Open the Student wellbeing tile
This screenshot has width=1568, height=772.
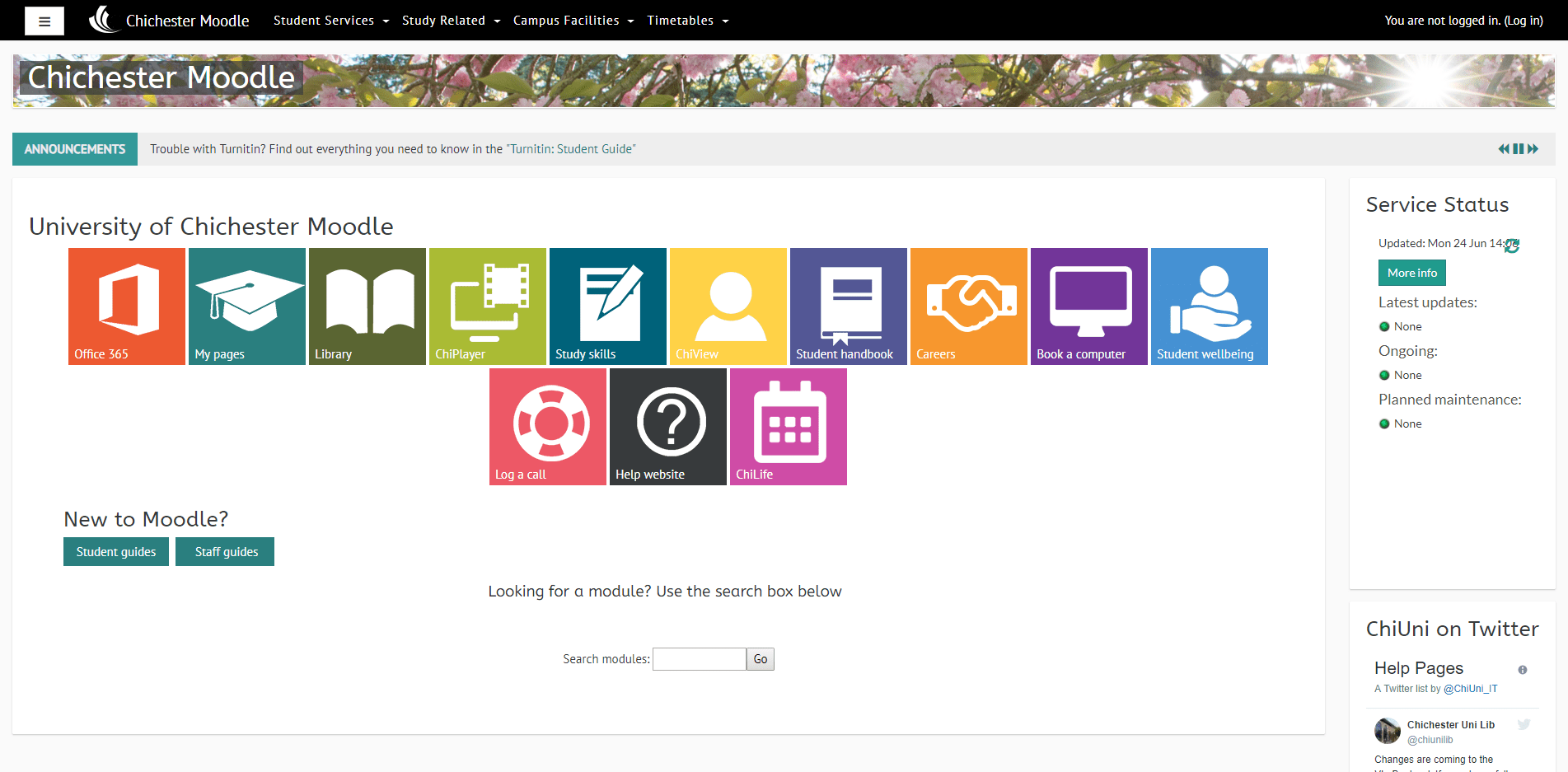tap(1210, 306)
